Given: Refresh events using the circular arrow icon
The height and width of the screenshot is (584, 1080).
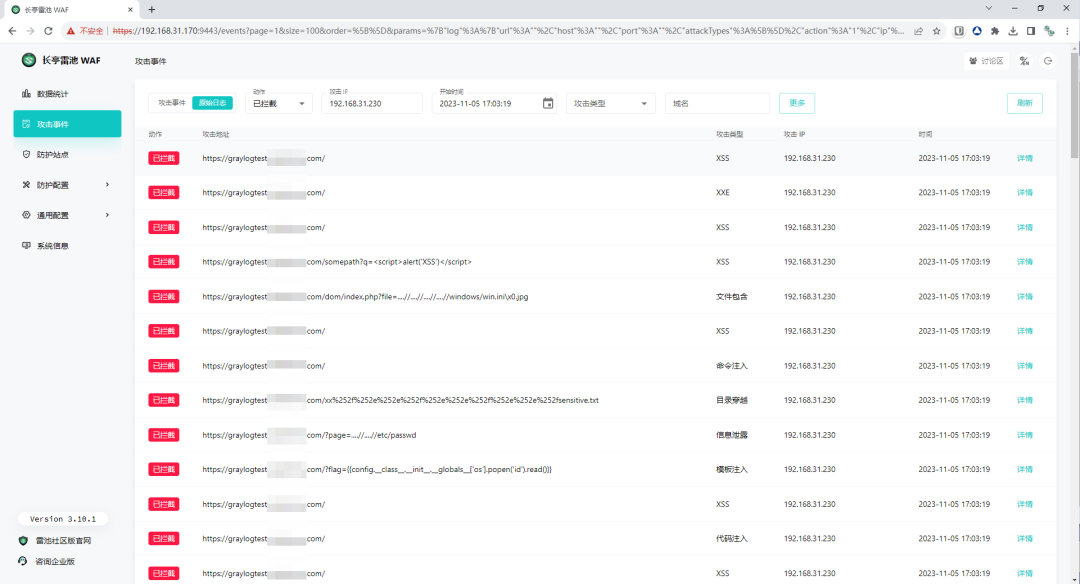Looking at the screenshot, I should coord(1024,103).
